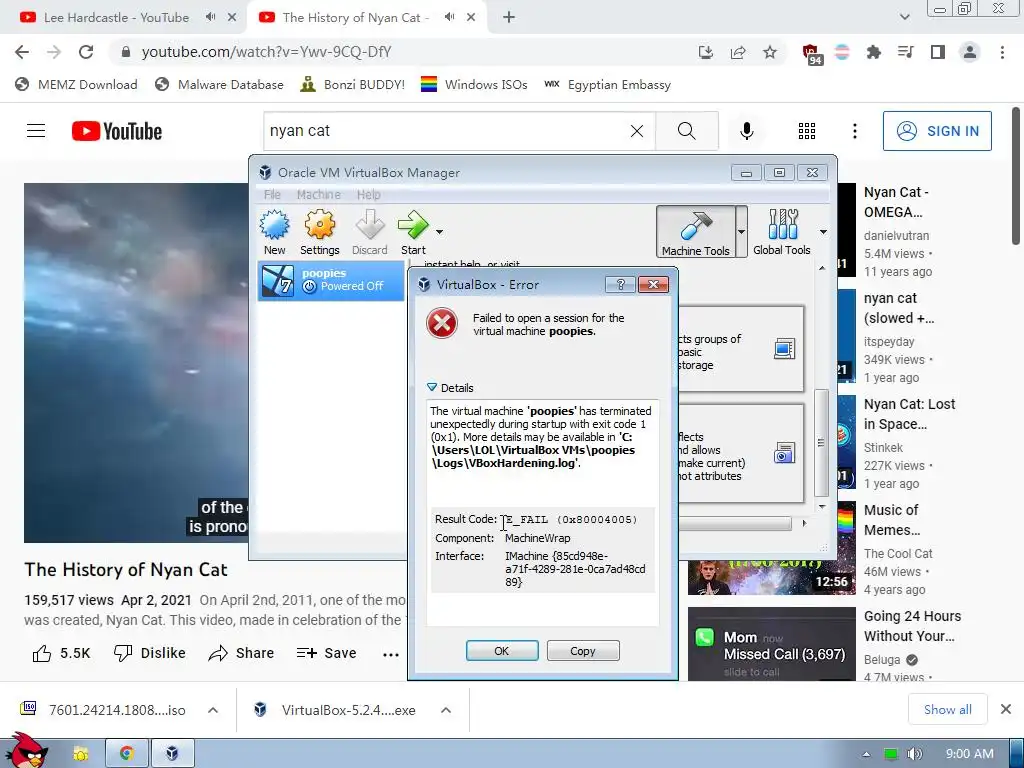Like the video with thumbs up
The width and height of the screenshot is (1024, 768).
point(61,653)
